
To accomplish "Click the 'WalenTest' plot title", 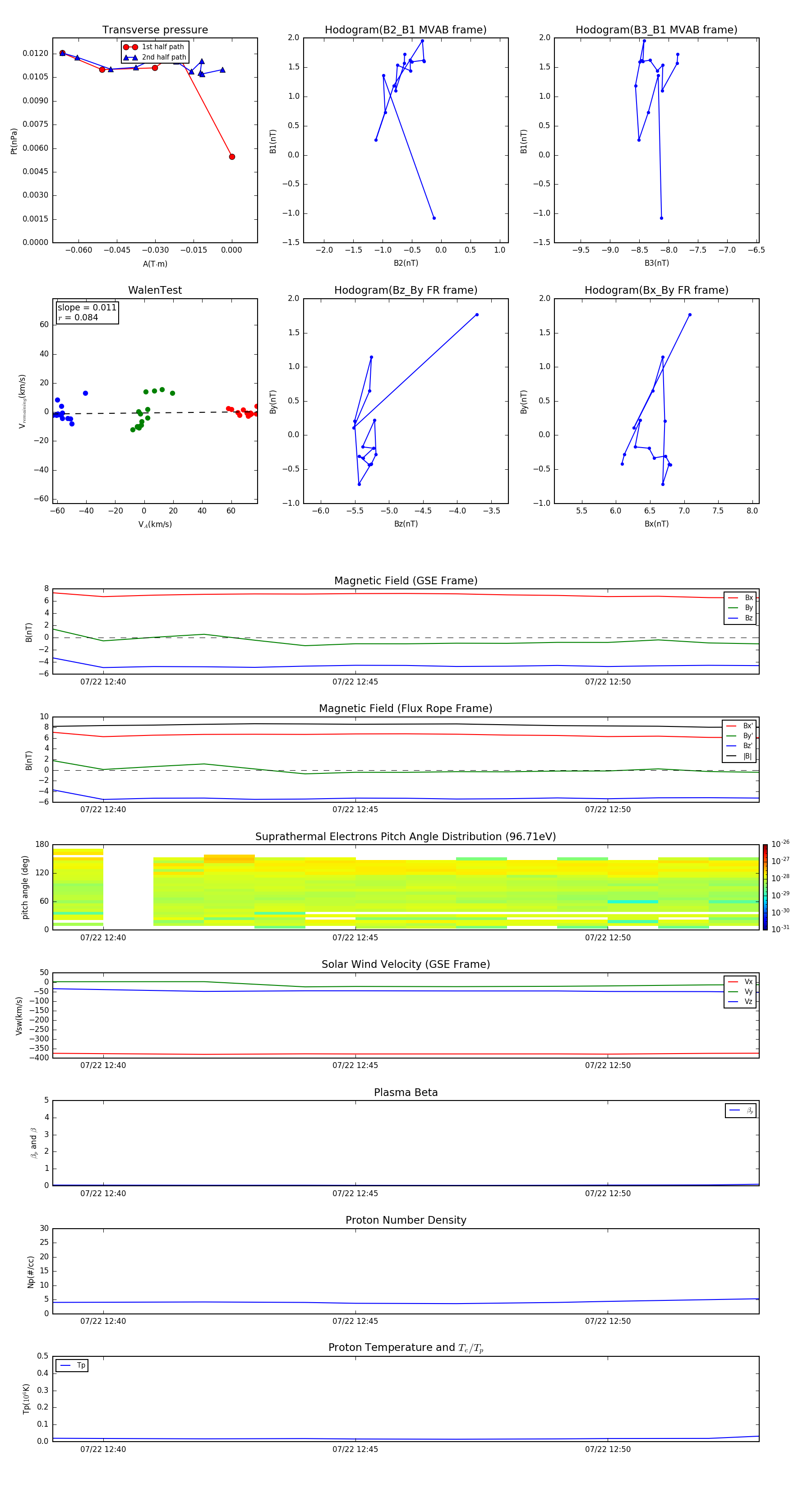I will click(x=155, y=290).
